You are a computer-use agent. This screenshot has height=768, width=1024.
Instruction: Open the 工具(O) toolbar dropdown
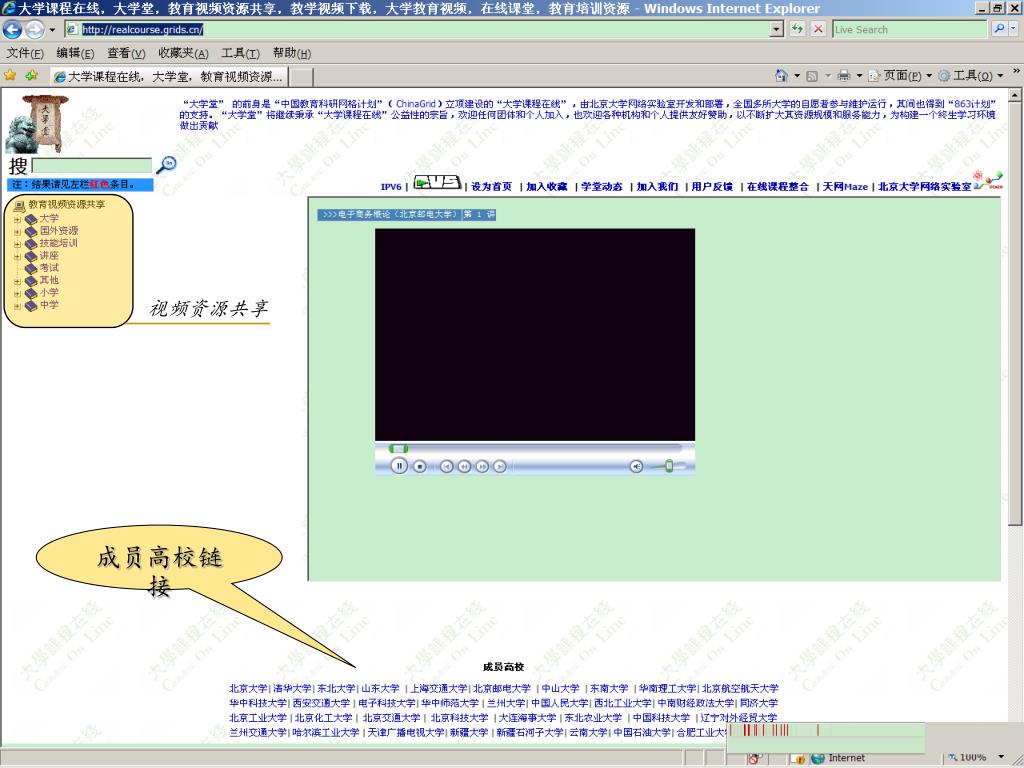point(971,76)
